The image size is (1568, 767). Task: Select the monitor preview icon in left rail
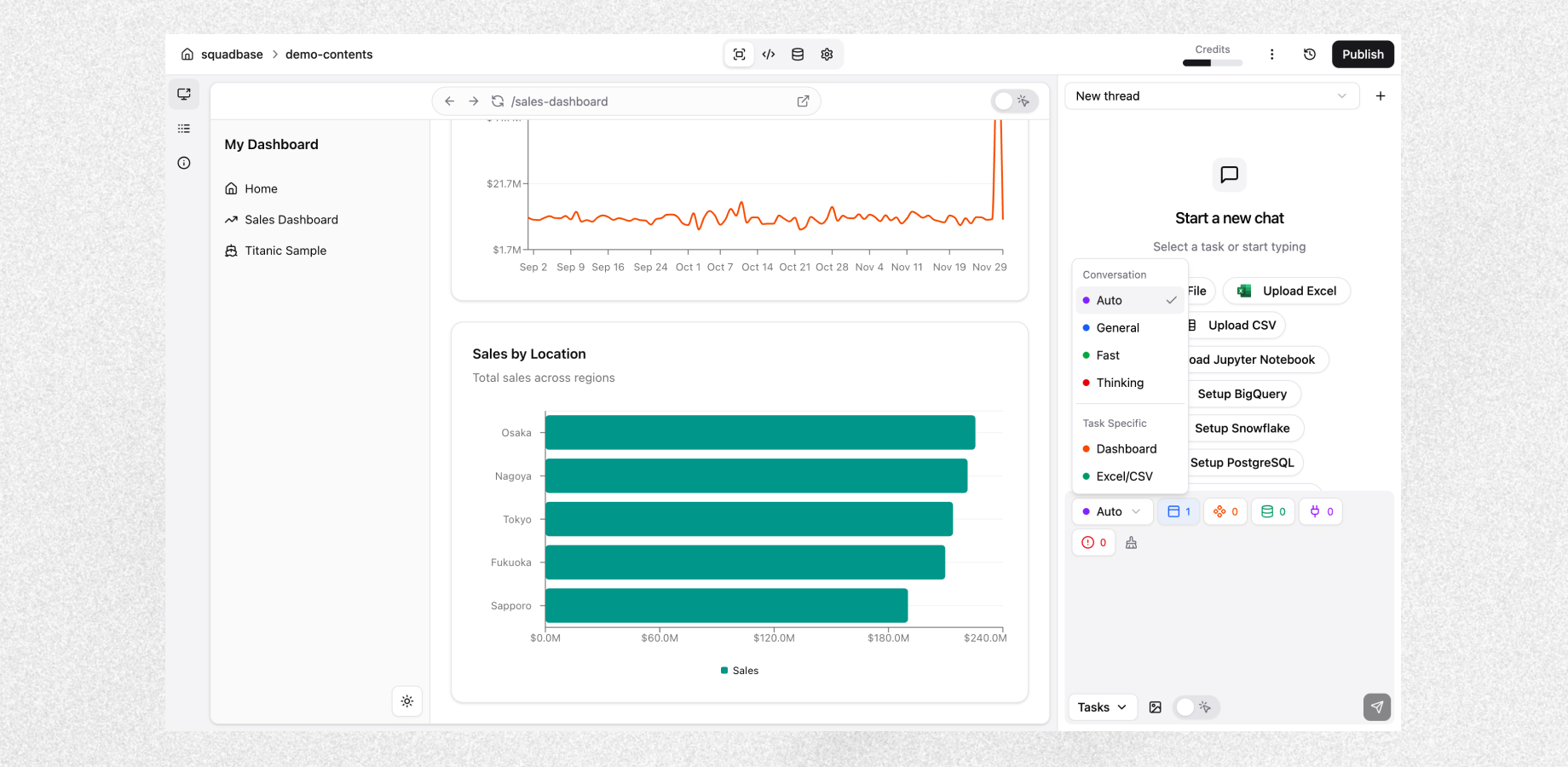tap(184, 94)
